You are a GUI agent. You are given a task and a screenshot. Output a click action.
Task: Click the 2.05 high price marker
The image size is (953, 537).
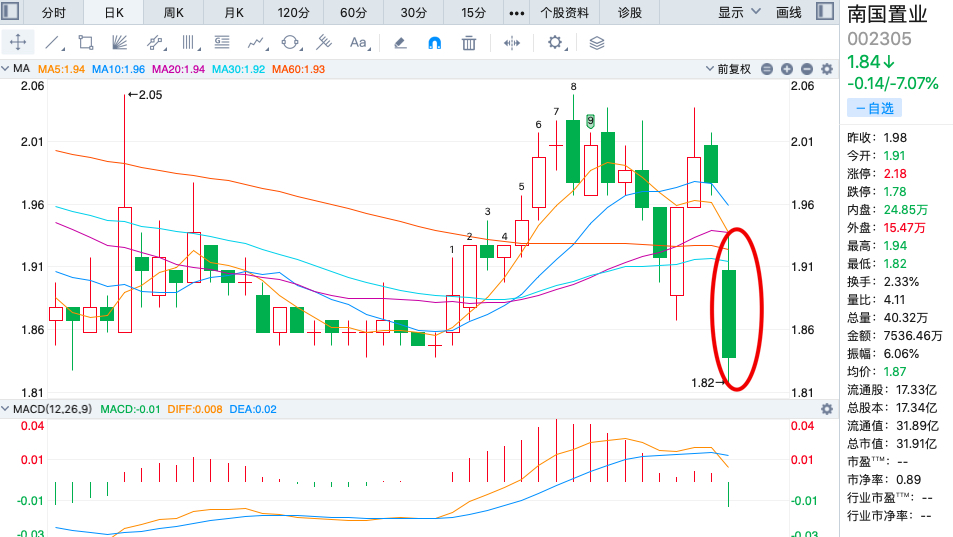(145, 95)
